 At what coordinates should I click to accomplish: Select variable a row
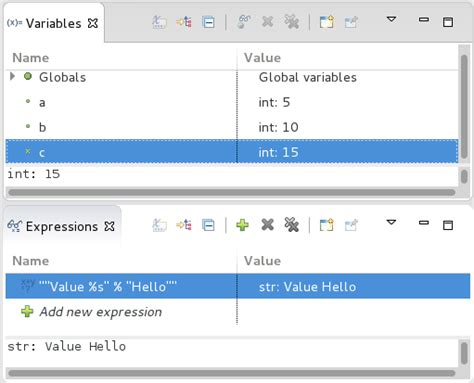point(232,102)
